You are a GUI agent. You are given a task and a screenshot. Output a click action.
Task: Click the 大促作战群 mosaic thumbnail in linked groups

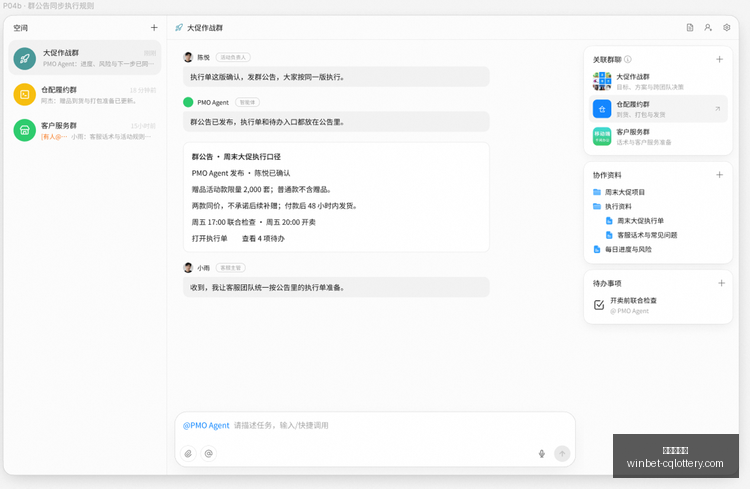602,81
